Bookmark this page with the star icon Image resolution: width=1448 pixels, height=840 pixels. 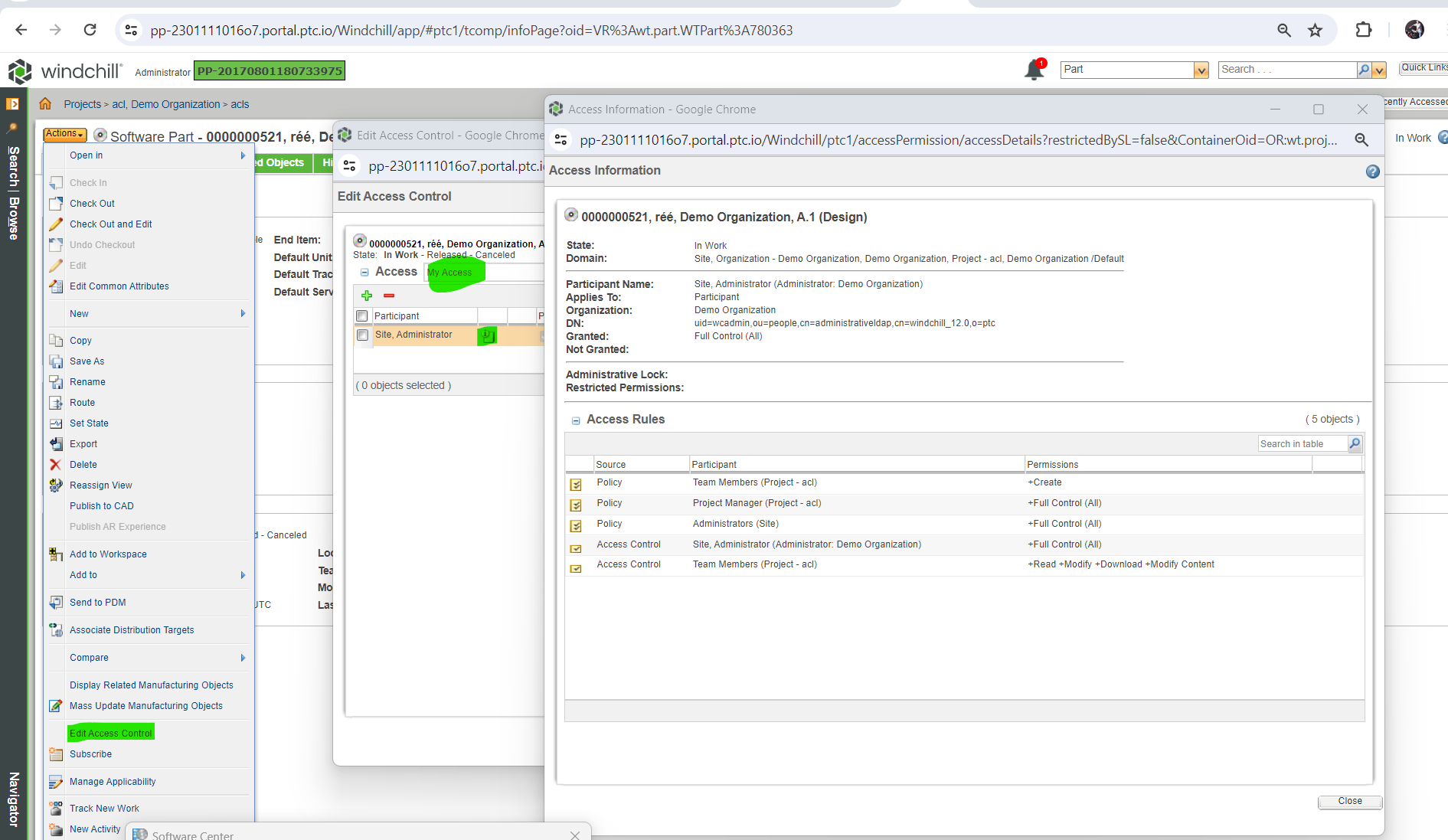point(1315,30)
